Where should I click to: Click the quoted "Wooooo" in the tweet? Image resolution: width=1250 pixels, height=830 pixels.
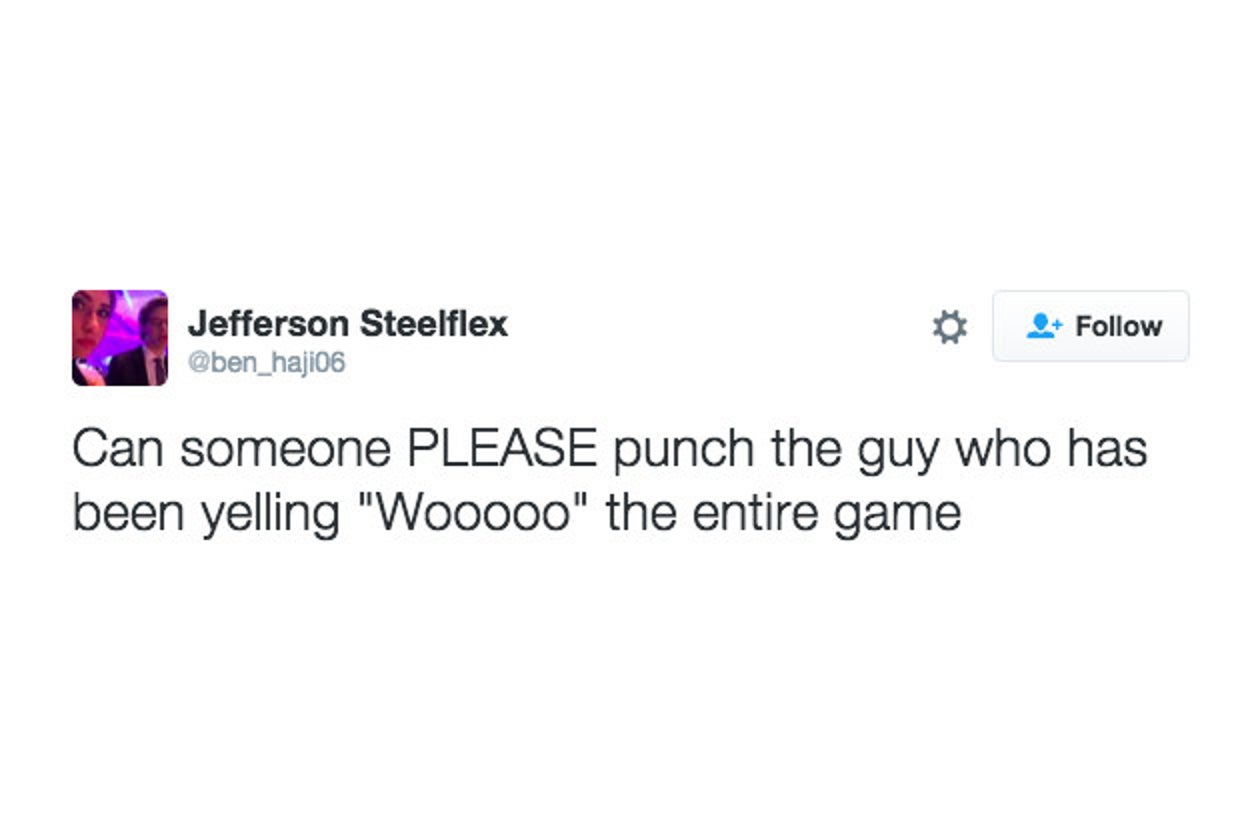point(504,513)
